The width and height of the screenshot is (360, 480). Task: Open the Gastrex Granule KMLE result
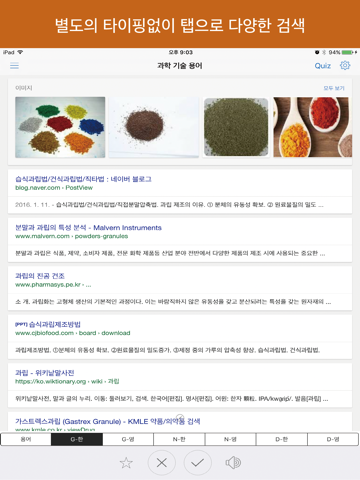point(108,421)
